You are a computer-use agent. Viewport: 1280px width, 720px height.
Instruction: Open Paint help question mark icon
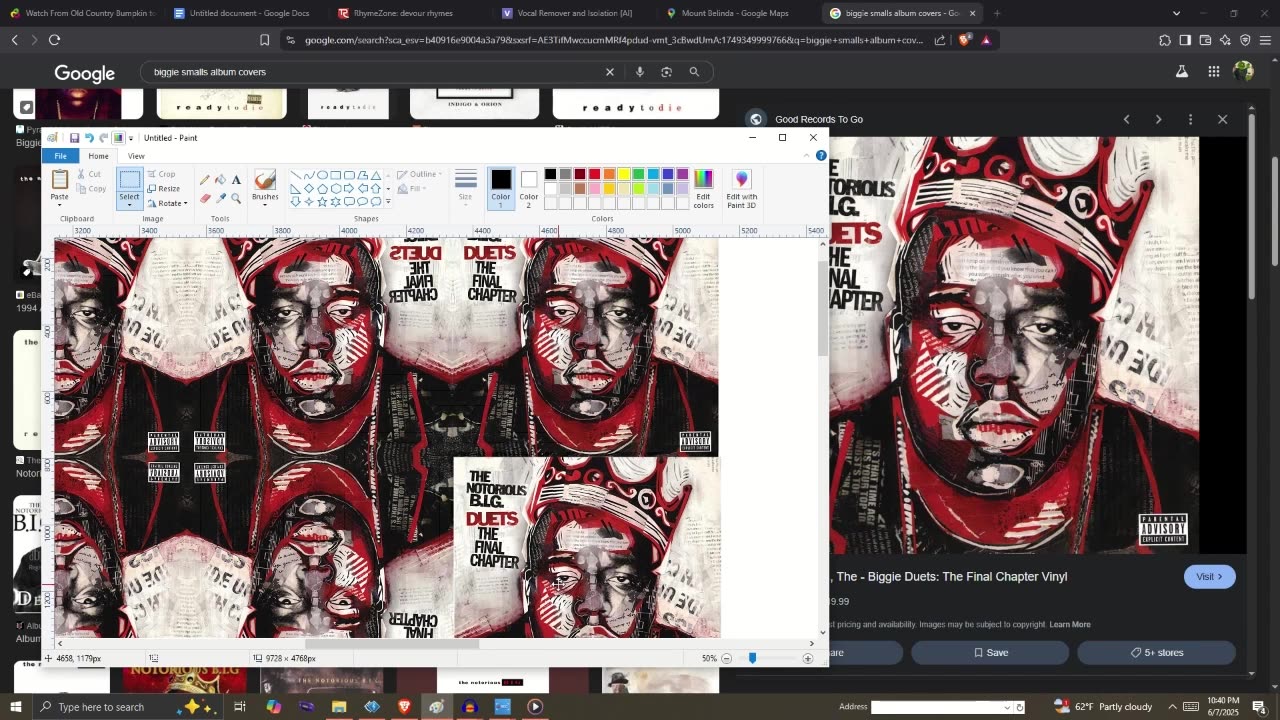(821, 156)
